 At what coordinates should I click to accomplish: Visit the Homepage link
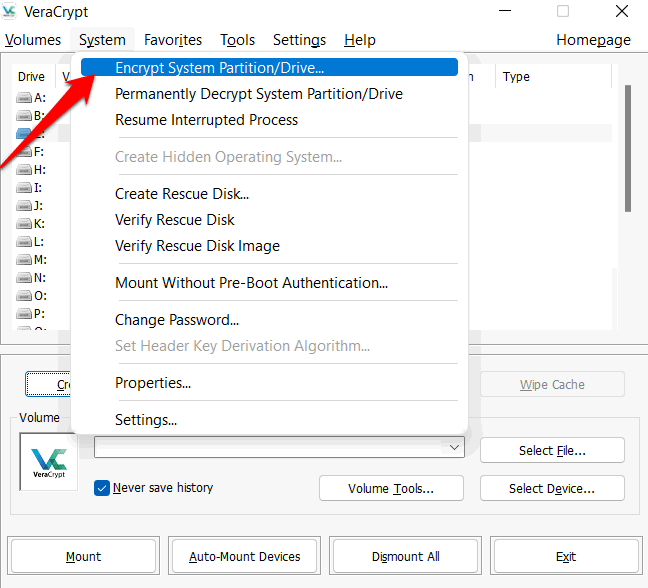coord(593,40)
